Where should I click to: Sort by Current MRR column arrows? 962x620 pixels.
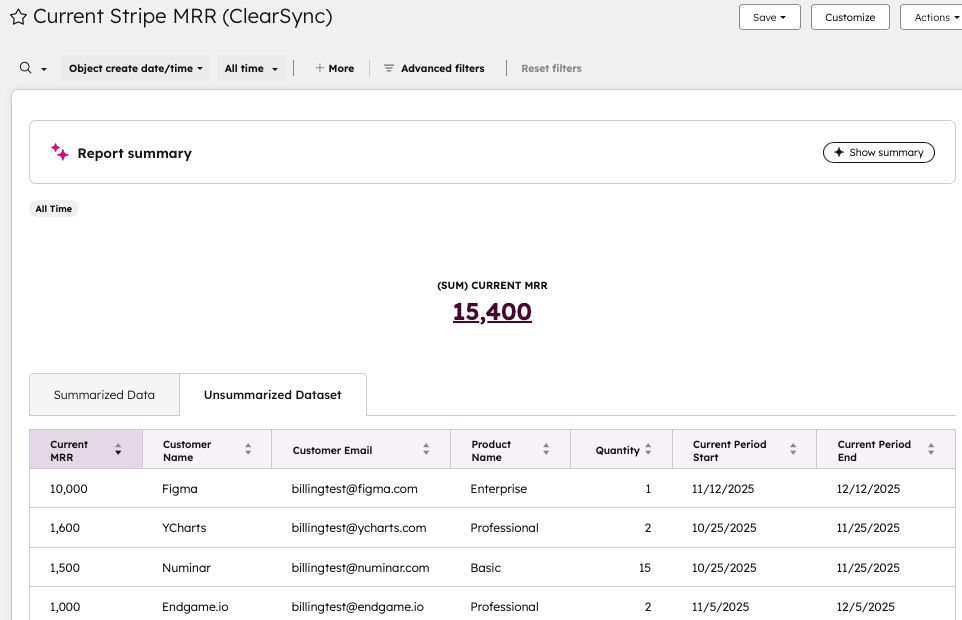[x=118, y=450]
